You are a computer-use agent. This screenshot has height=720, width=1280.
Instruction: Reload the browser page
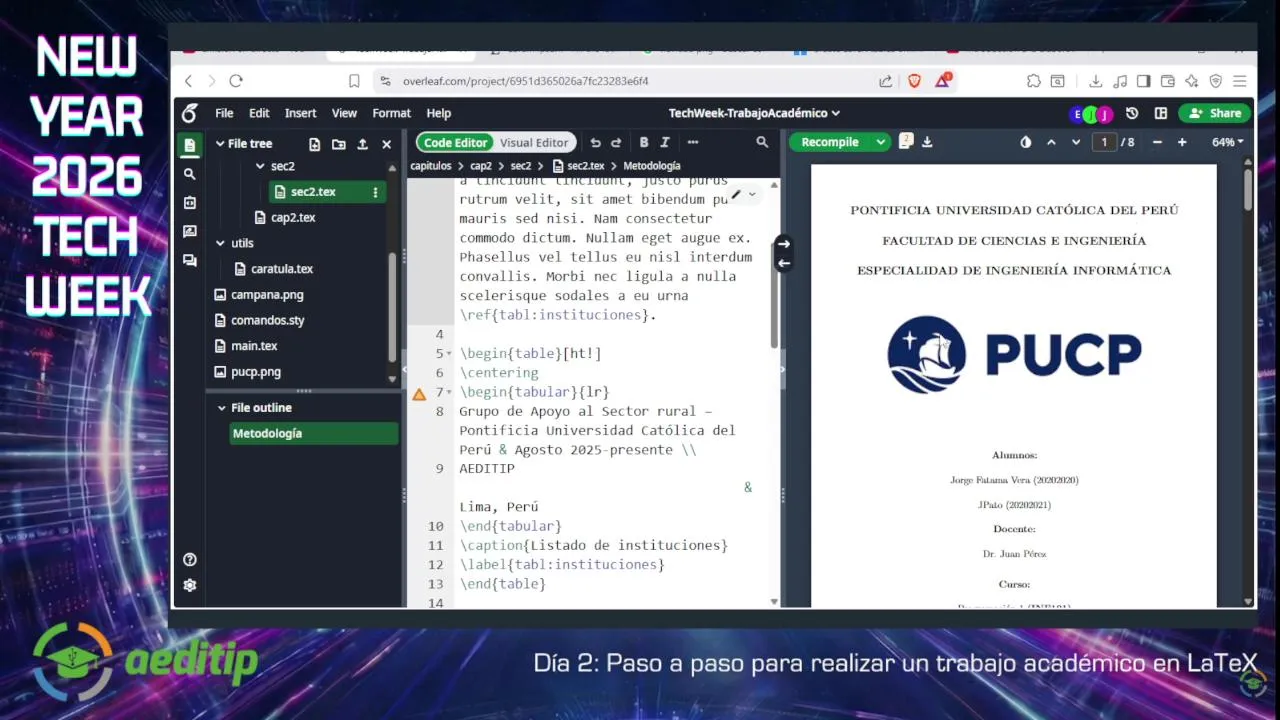pos(236,81)
